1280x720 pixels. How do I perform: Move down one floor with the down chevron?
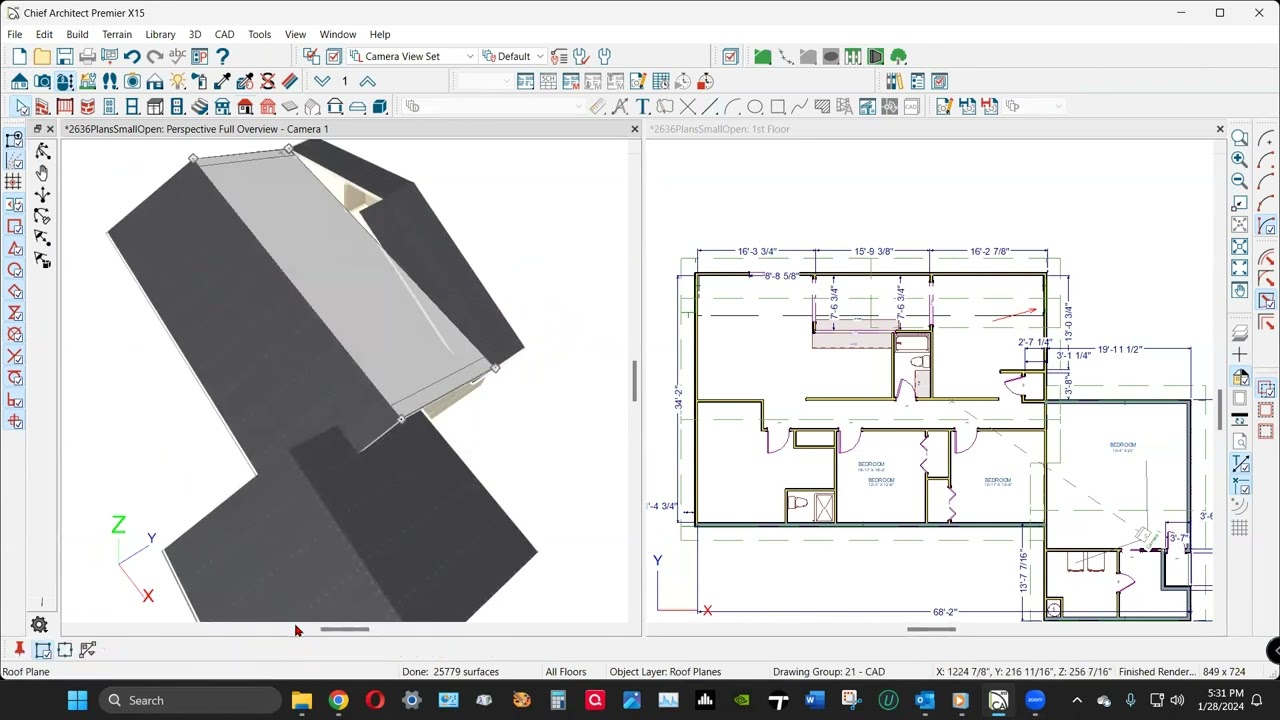pyautogui.click(x=322, y=81)
